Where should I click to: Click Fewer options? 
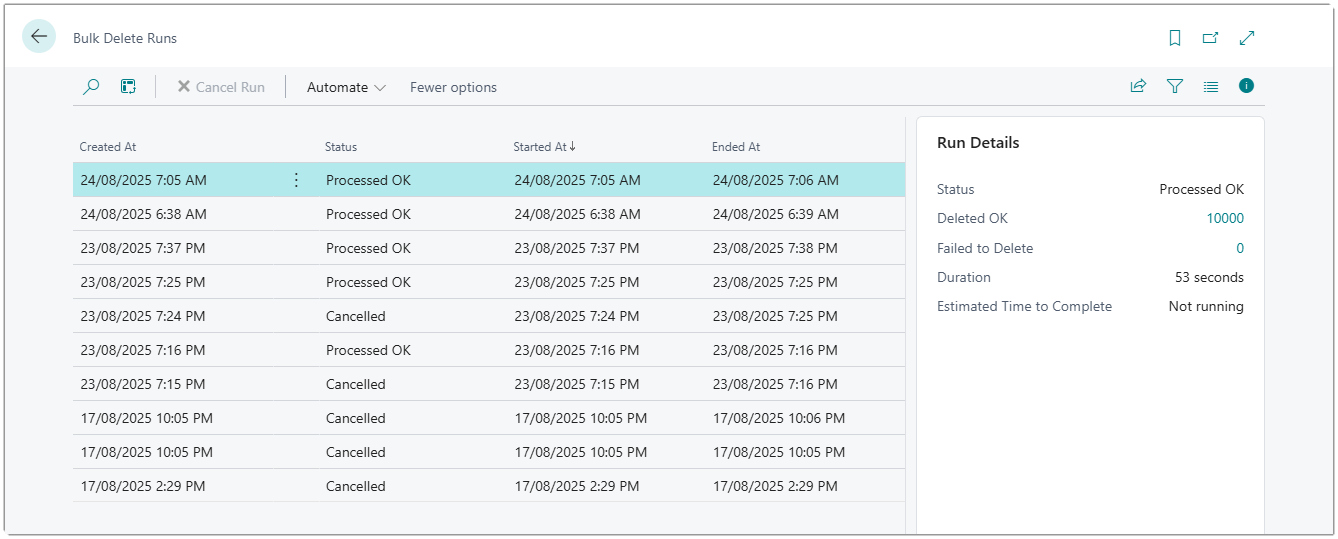[453, 87]
